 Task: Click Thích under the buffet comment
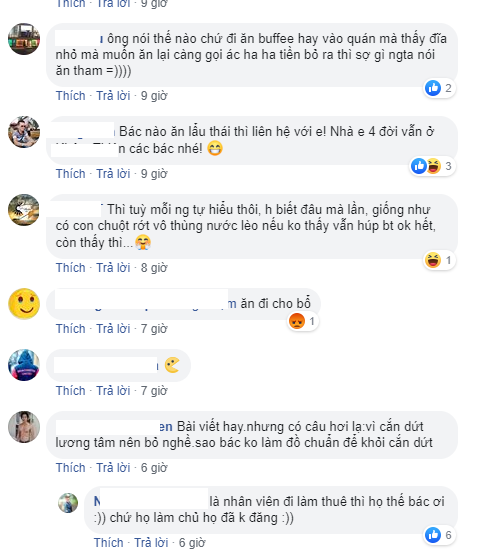point(70,96)
